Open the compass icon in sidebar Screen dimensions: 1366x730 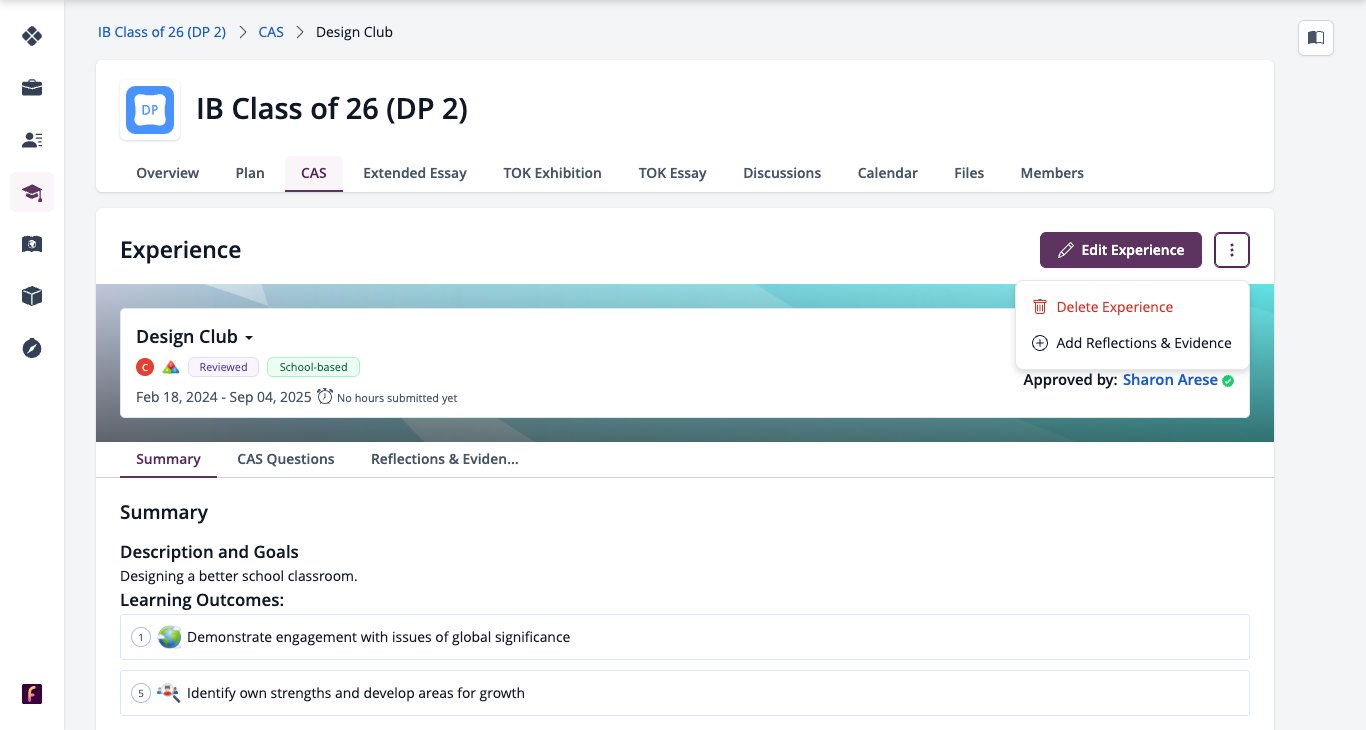[32, 348]
